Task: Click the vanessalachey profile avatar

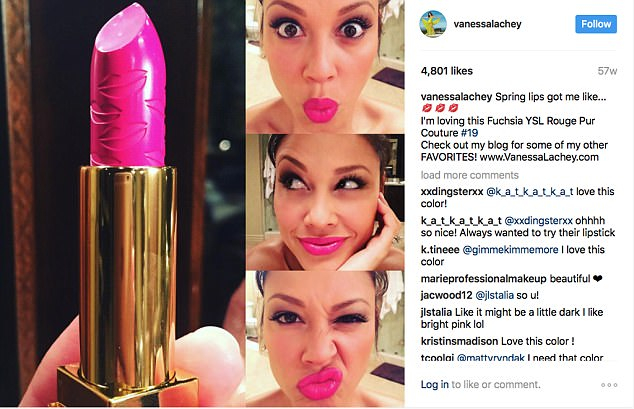Action: 433,24
